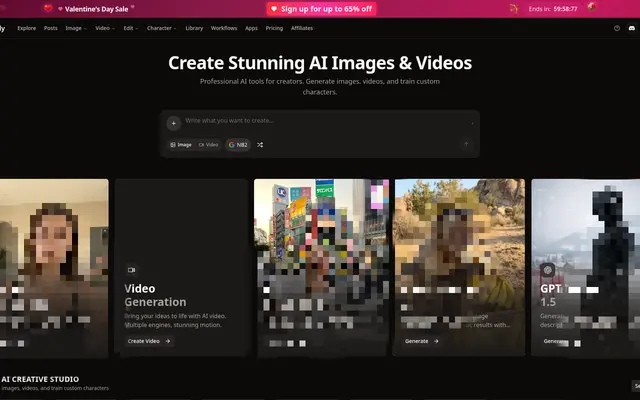This screenshot has width=640, height=400.
Task: Open the Discord icon in the header
Action: [632, 28]
